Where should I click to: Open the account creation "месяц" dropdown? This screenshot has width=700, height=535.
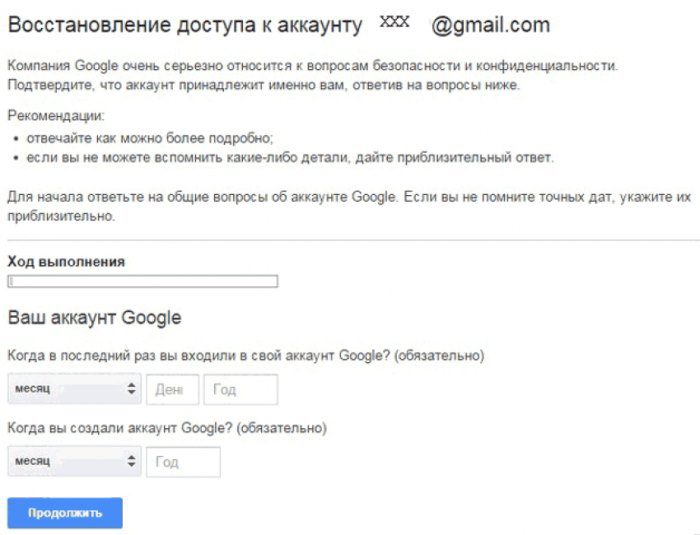pos(74,461)
